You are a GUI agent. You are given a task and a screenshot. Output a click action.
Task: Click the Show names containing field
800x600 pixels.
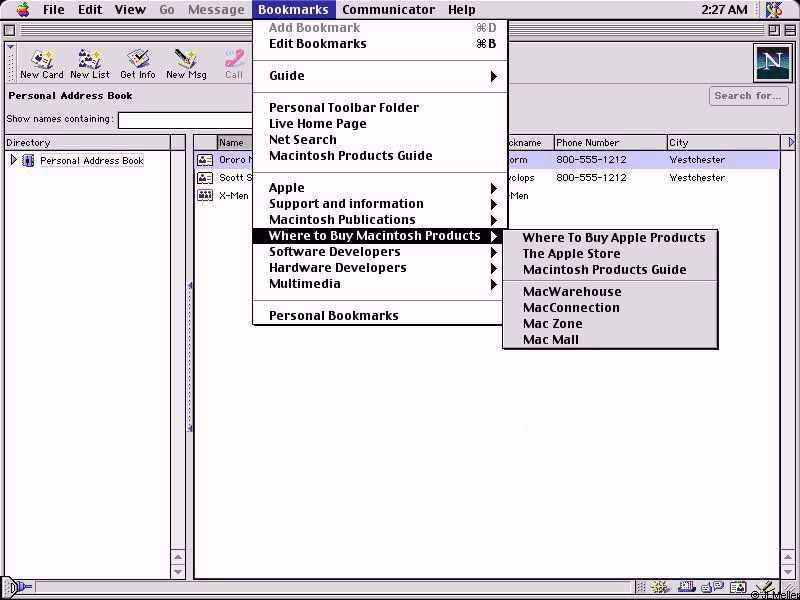186,120
